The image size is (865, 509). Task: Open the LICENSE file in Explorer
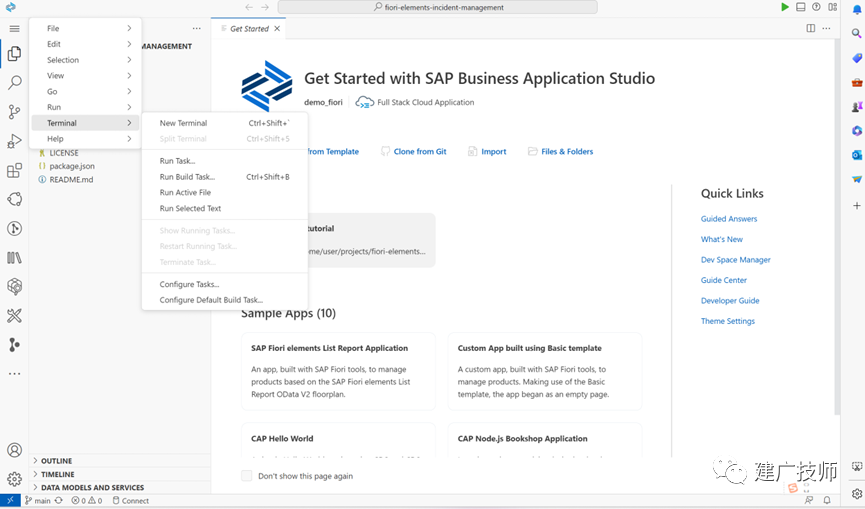tap(64, 153)
